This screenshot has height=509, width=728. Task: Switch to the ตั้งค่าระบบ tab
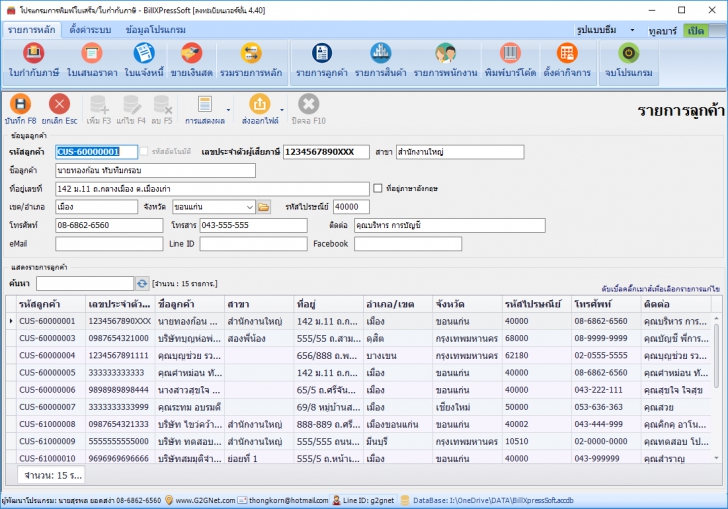tap(91, 30)
